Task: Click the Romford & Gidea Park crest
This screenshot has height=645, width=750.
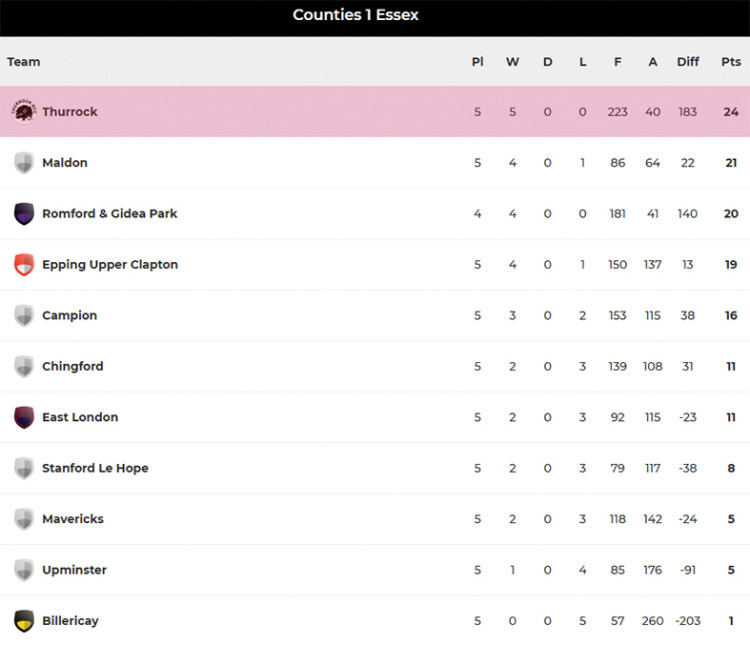Action: pos(24,214)
